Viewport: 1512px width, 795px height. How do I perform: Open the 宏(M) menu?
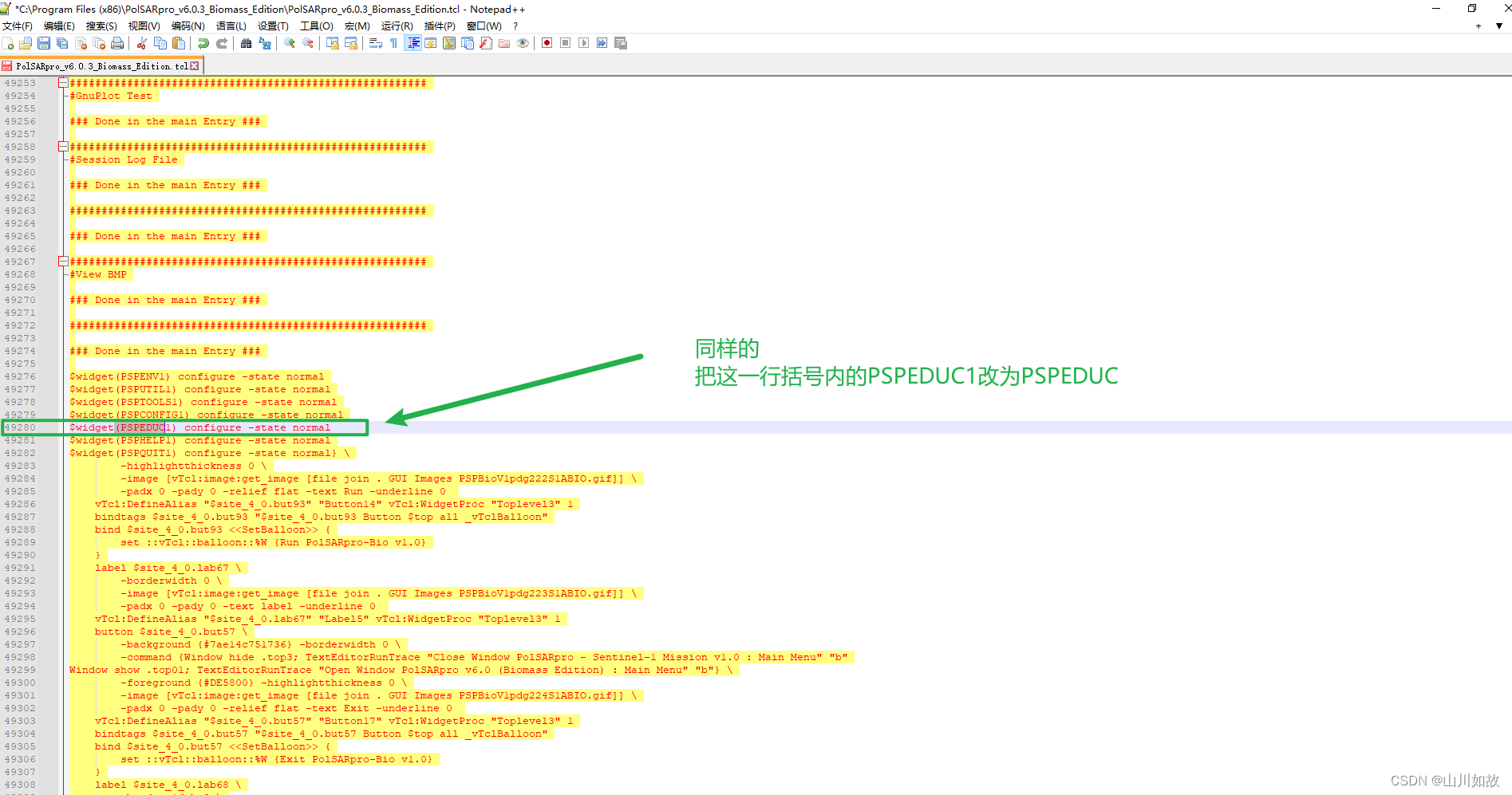pos(357,26)
